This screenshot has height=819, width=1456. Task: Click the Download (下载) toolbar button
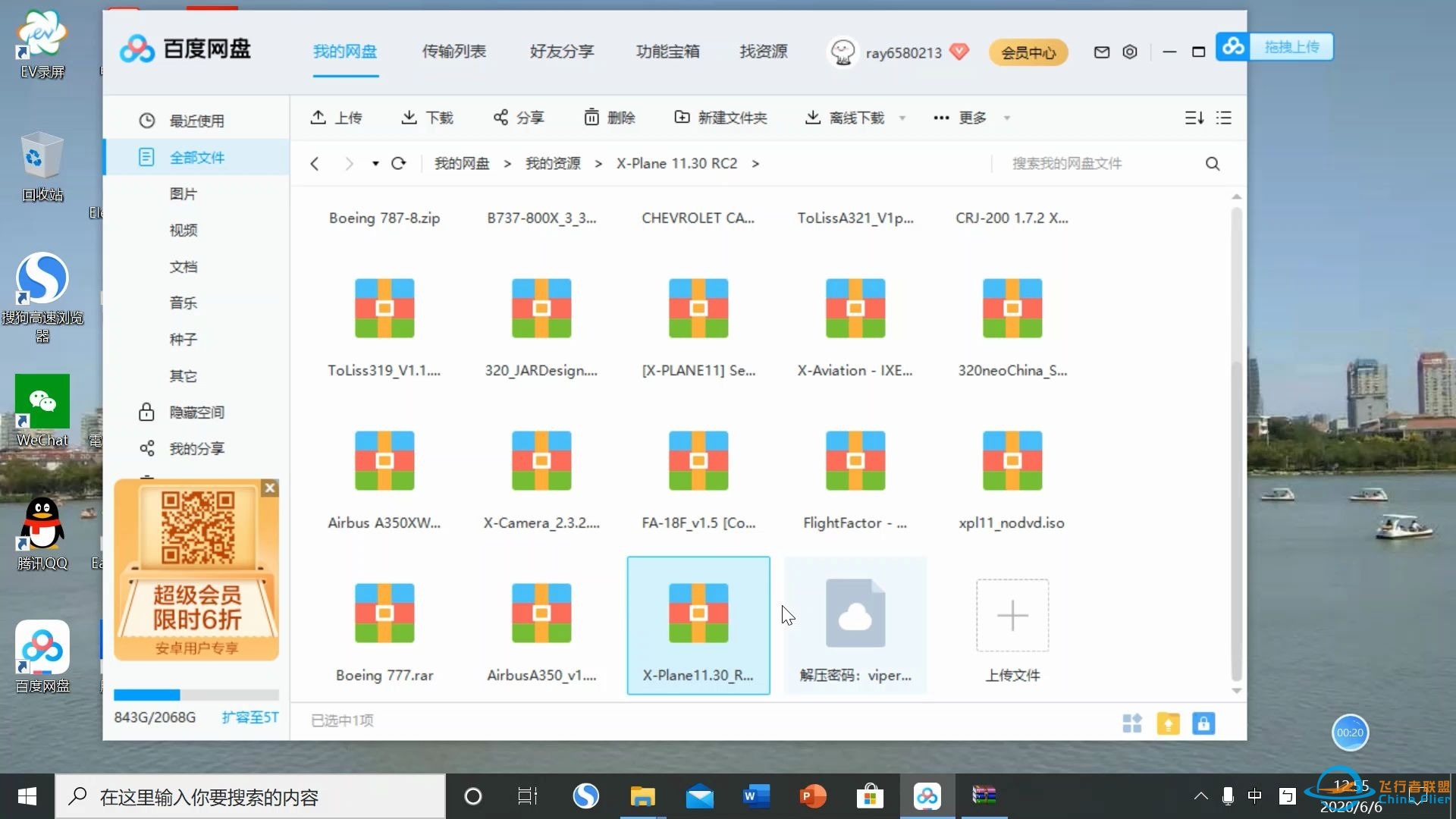click(427, 118)
